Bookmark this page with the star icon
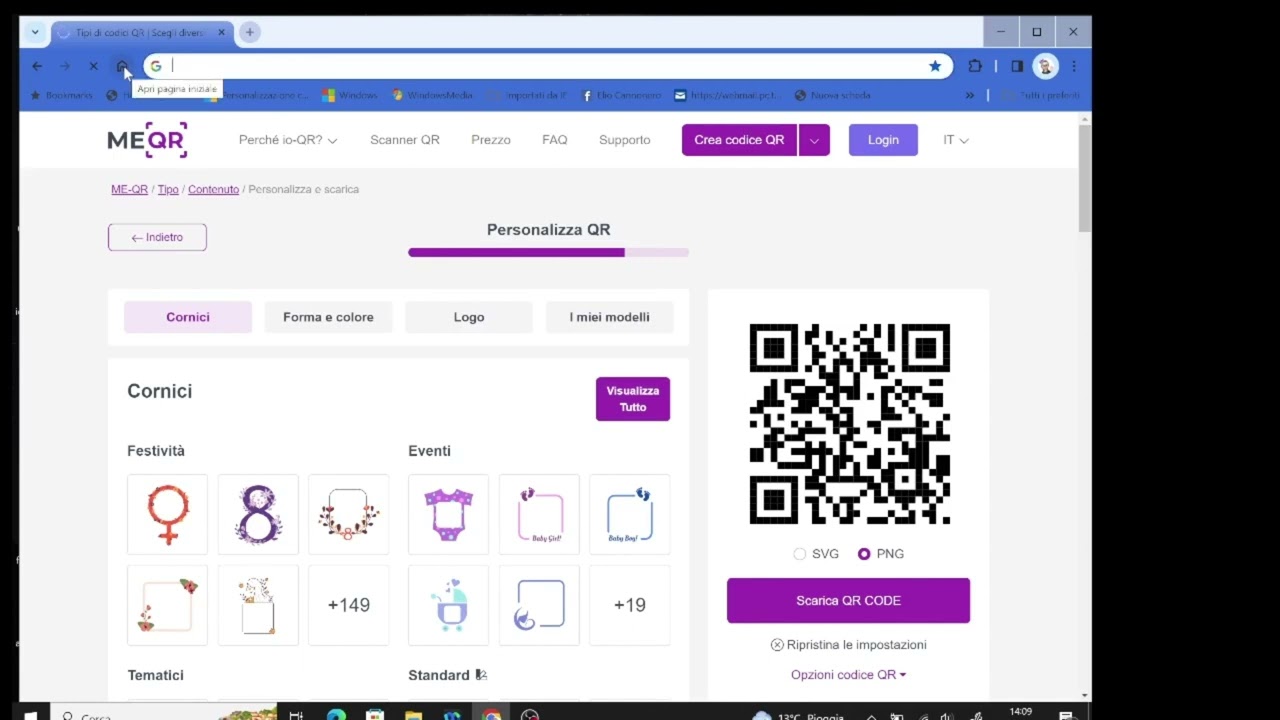1280x720 pixels. click(935, 66)
